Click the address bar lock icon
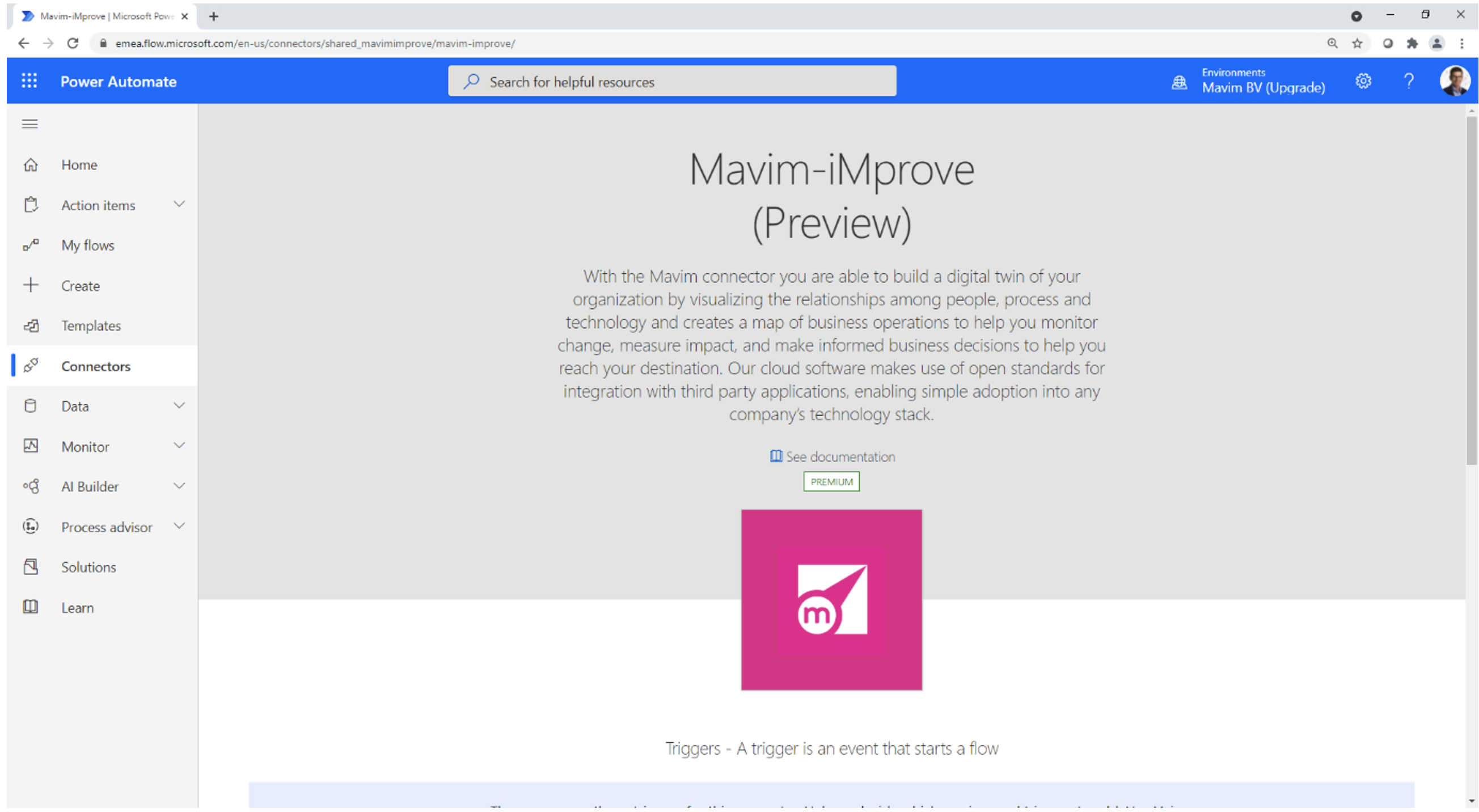This screenshot has height=812, width=1479. 103,43
